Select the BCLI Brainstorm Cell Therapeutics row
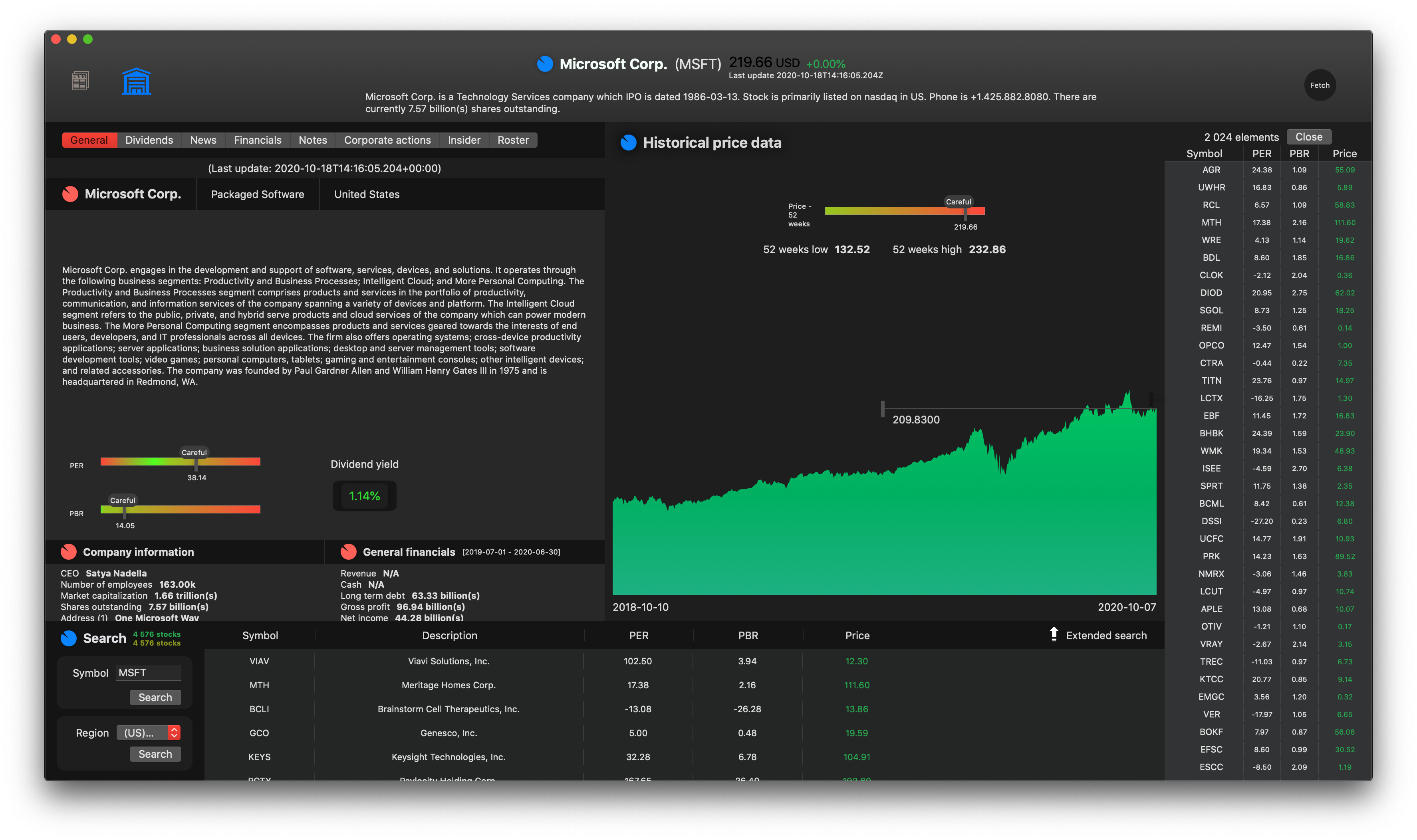 pos(684,709)
